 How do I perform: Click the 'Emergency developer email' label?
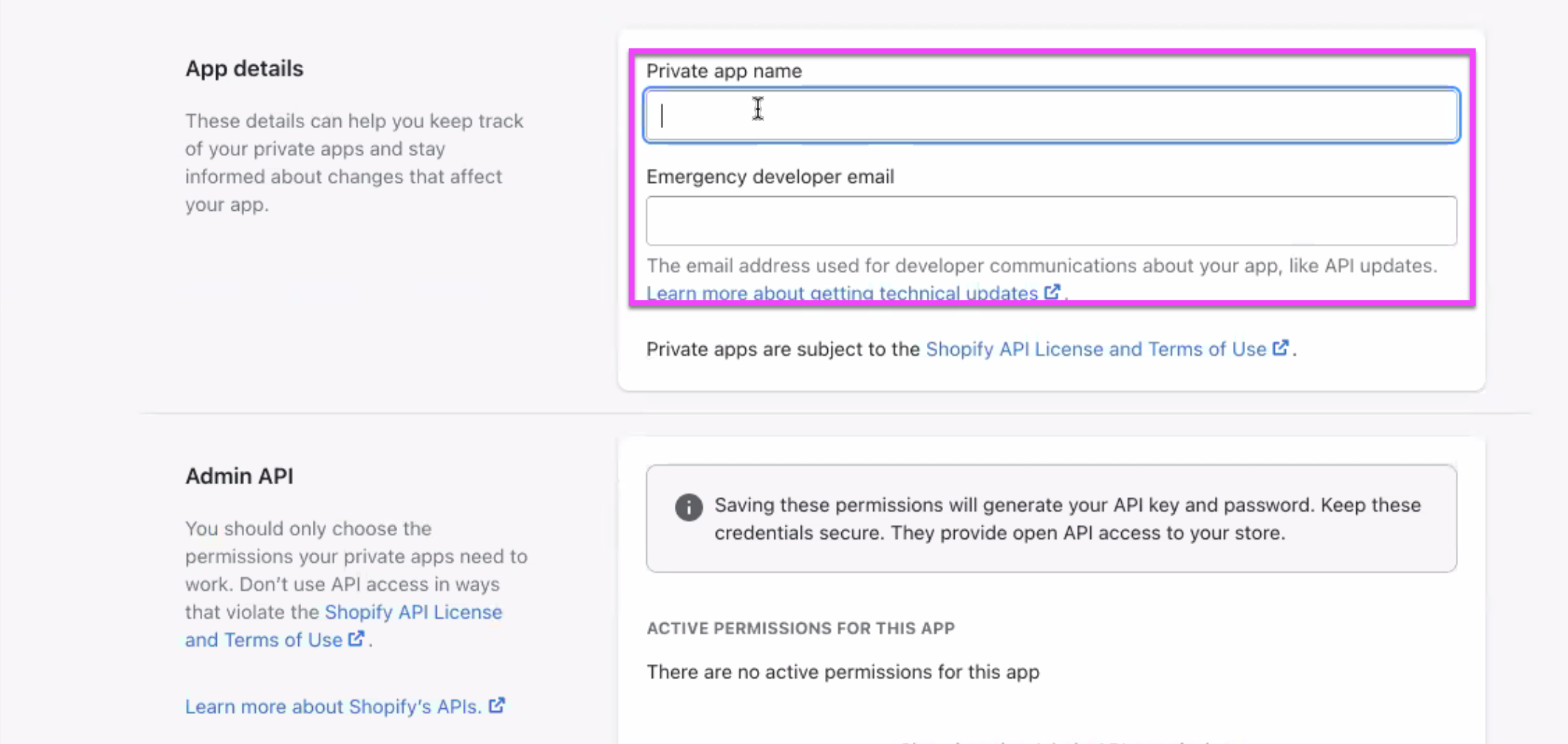pyautogui.click(x=769, y=177)
